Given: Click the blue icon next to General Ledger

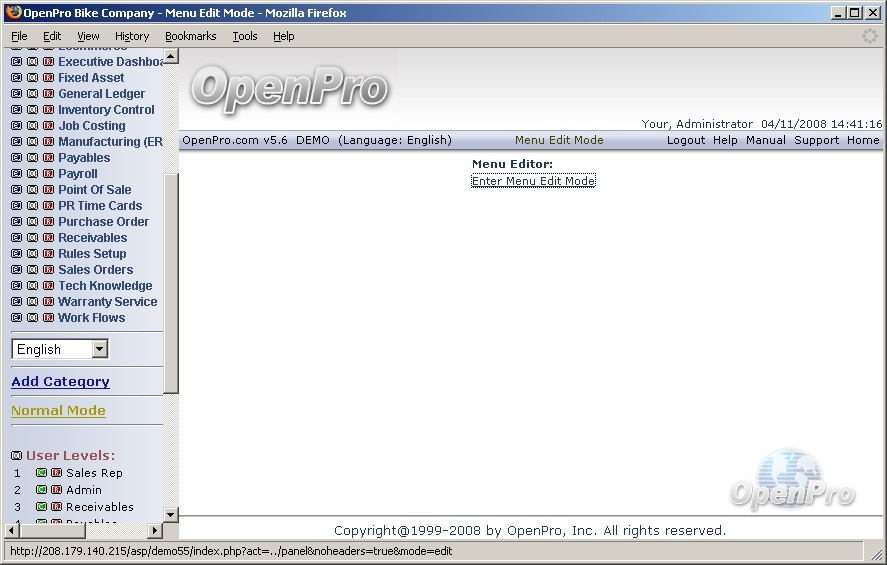Looking at the screenshot, I should tap(16, 94).
